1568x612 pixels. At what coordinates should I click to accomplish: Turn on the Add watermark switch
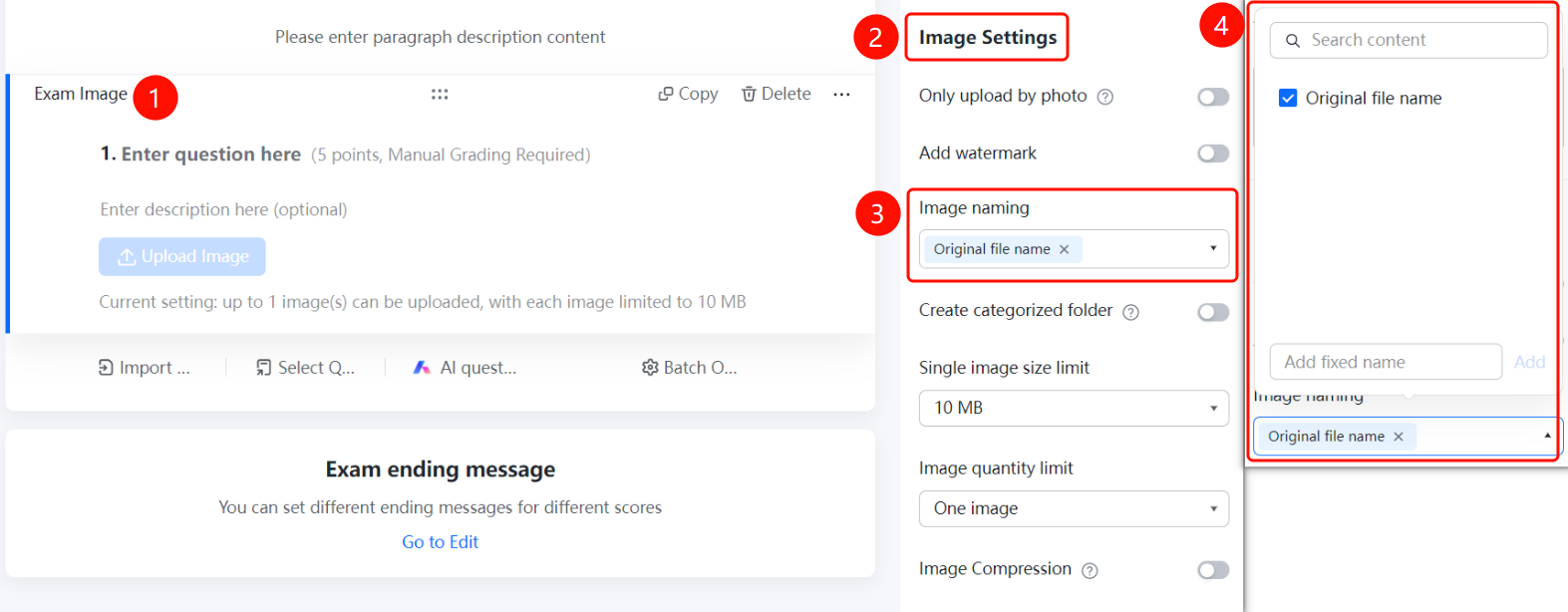tap(1213, 153)
